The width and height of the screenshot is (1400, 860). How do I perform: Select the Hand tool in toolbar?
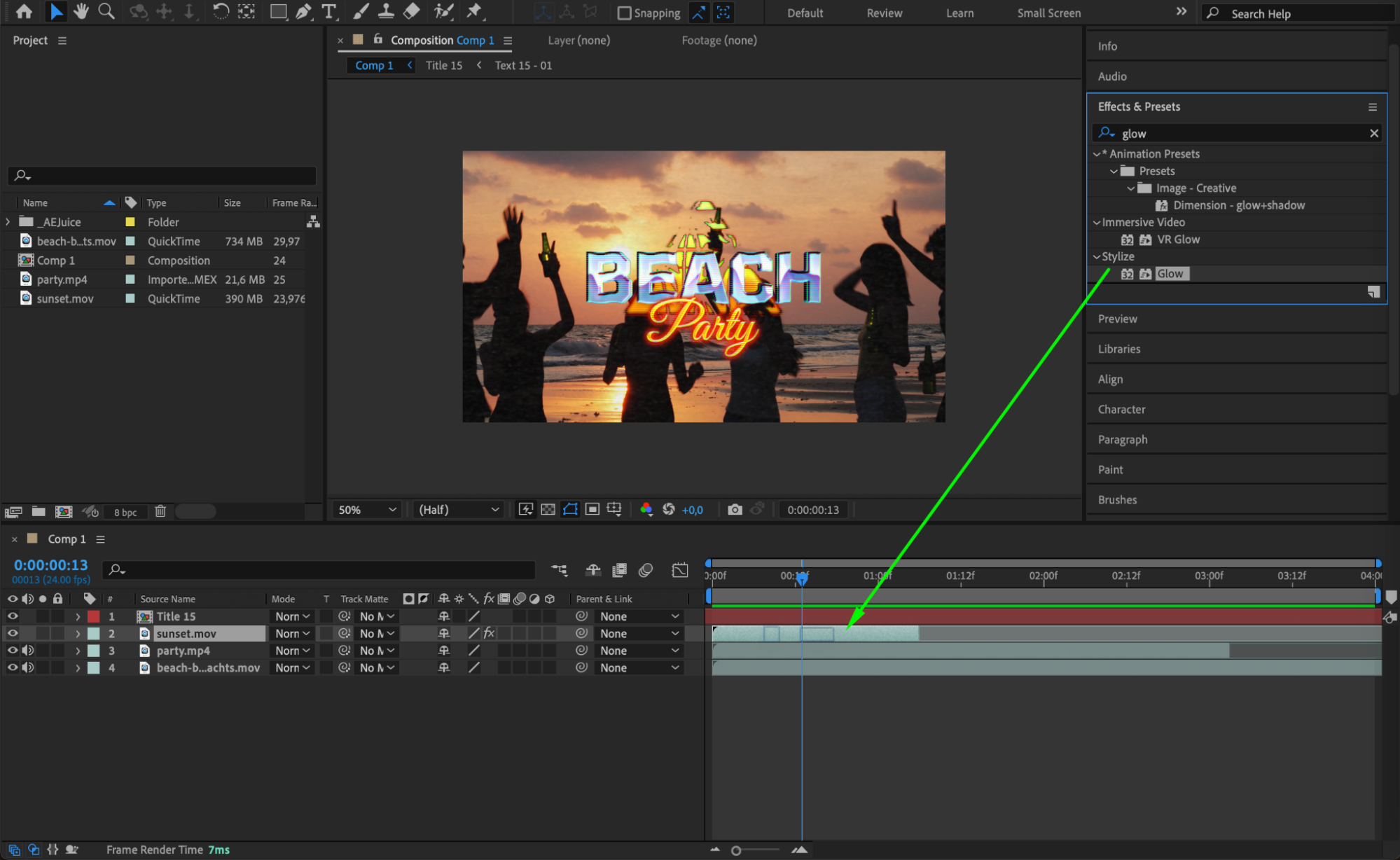coord(81,11)
